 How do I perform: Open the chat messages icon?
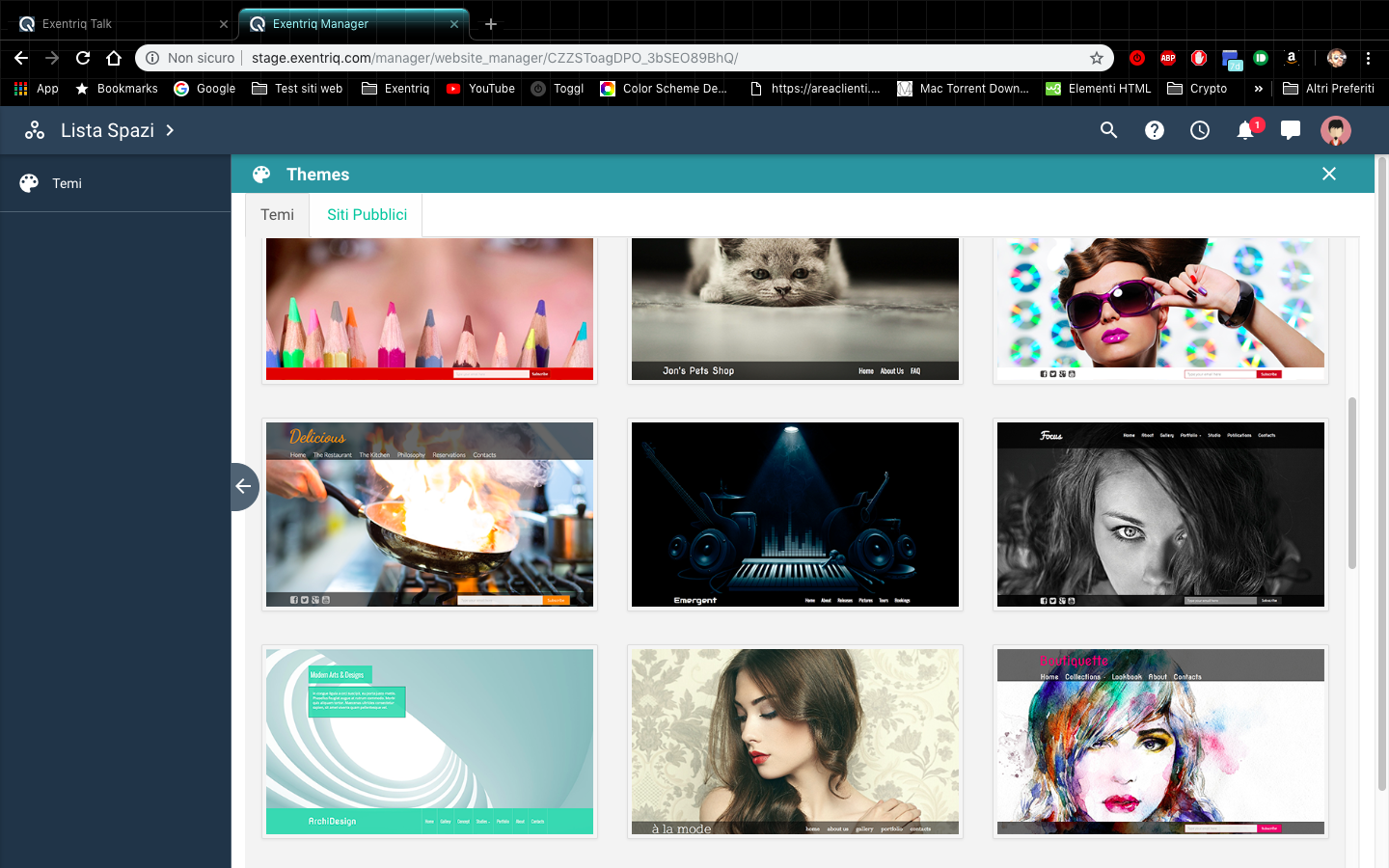click(1291, 130)
